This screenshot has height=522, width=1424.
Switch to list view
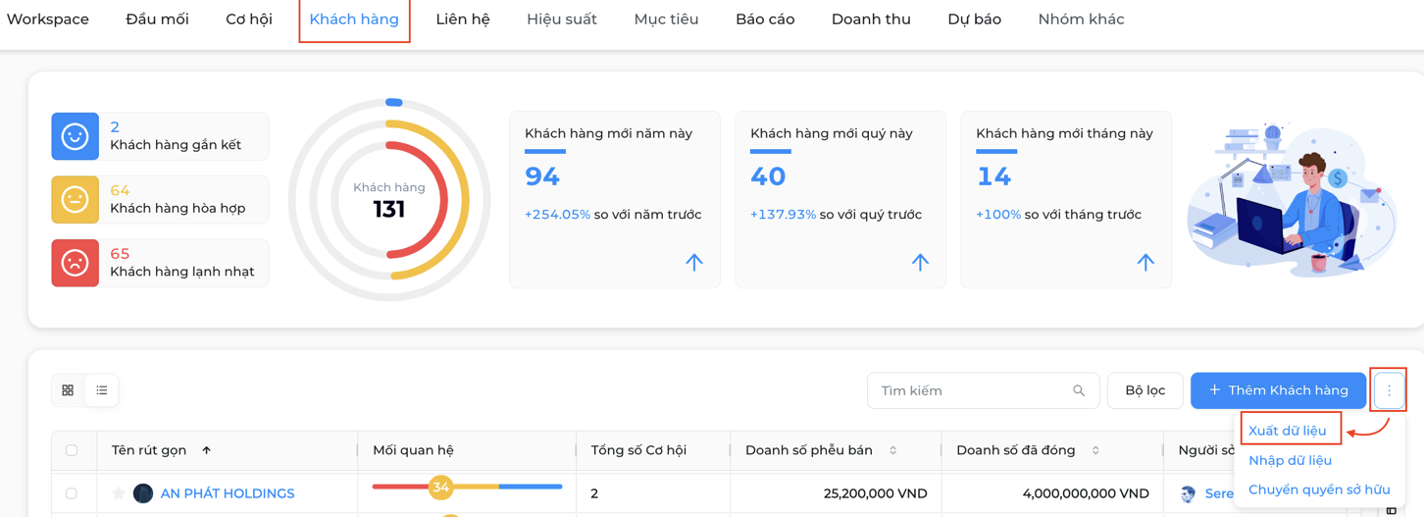(102, 390)
